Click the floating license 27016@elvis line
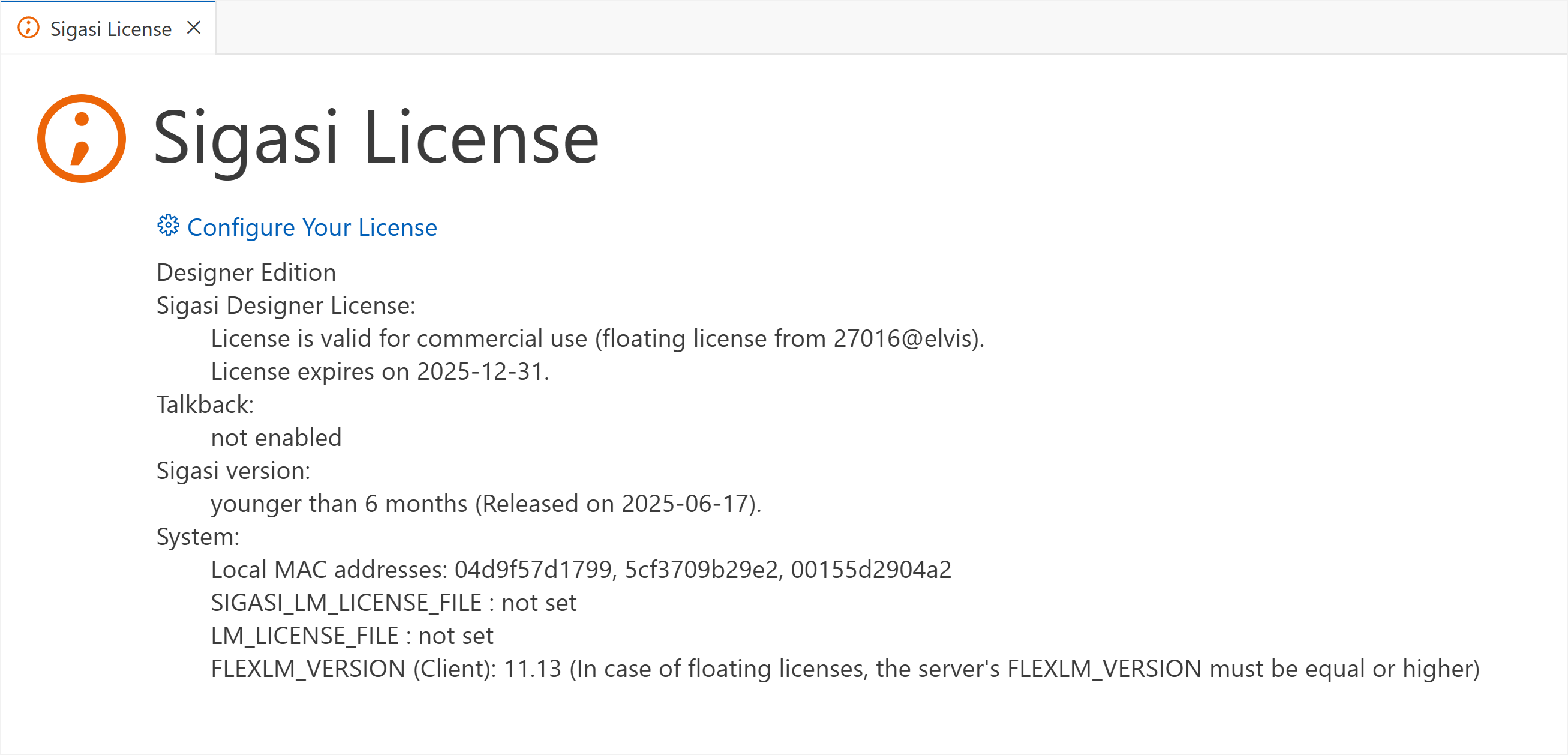Image resolution: width=1568 pixels, height=755 pixels. [596, 338]
